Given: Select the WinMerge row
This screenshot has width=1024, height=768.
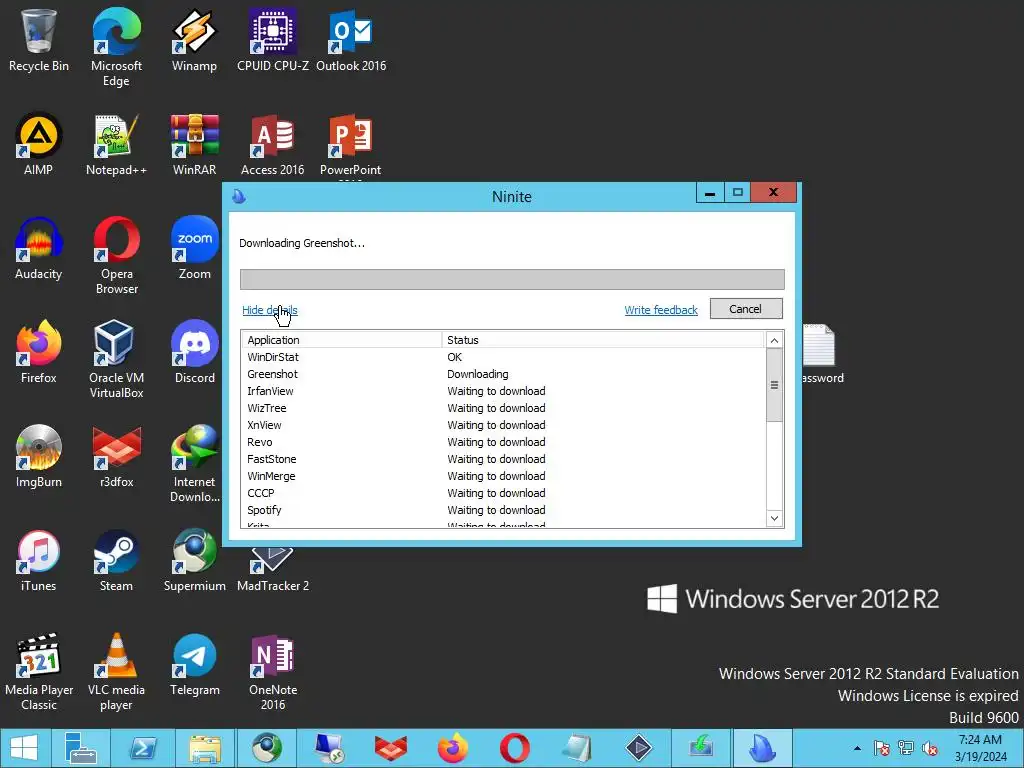Looking at the screenshot, I should pyautogui.click(x=503, y=476).
